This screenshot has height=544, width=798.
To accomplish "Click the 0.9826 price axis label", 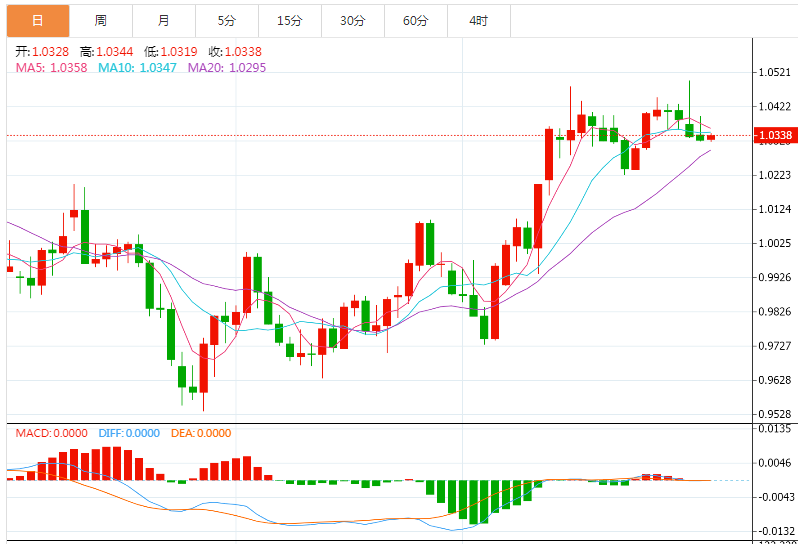I will tap(775, 311).
